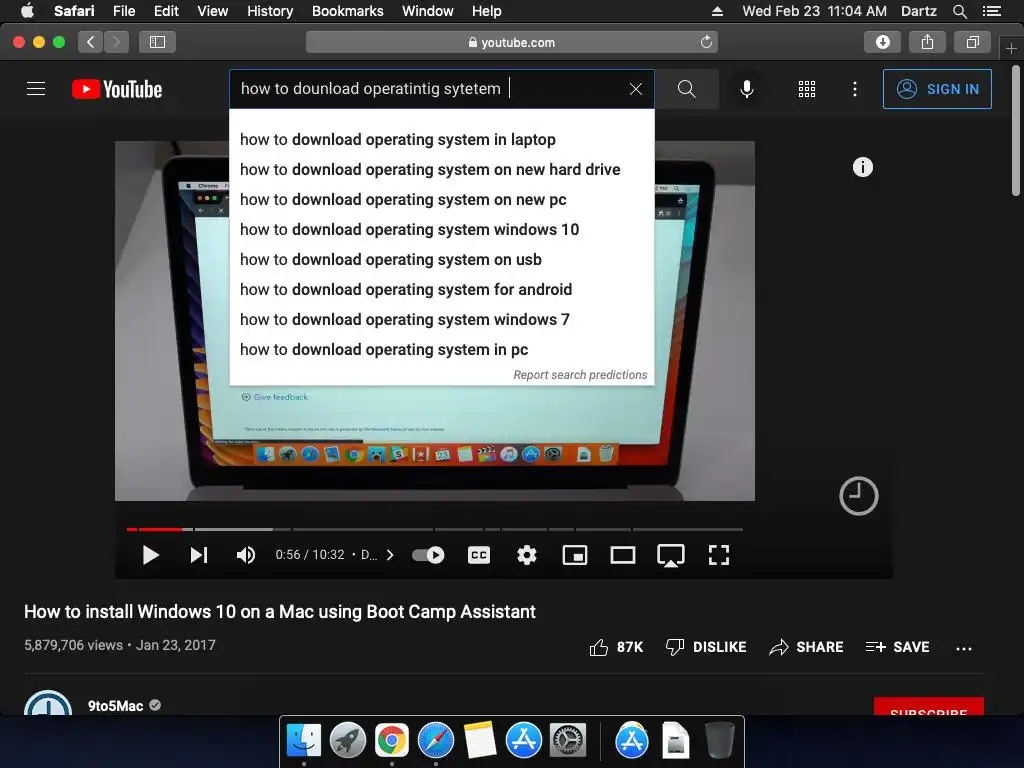This screenshot has width=1024, height=768.
Task: Choose suggestion 'in pc'
Action: pos(441,350)
